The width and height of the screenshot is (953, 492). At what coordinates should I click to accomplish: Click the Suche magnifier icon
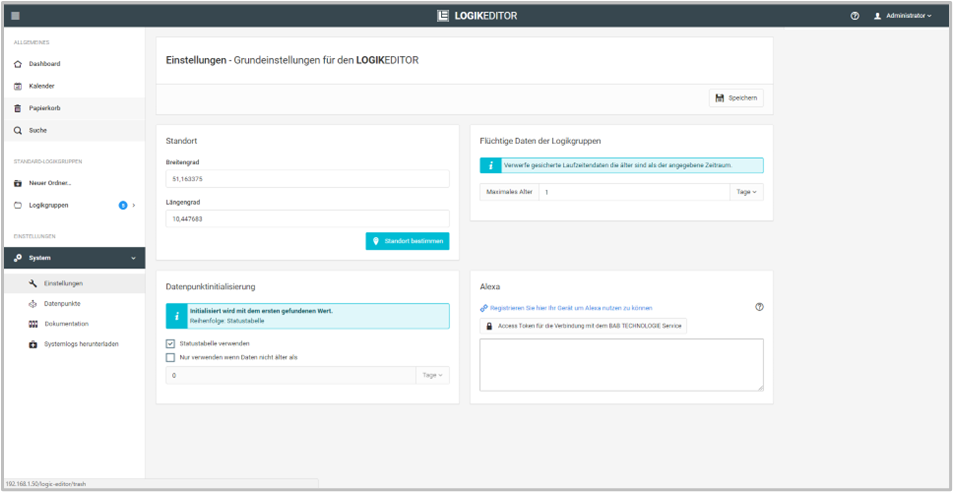pos(18,130)
